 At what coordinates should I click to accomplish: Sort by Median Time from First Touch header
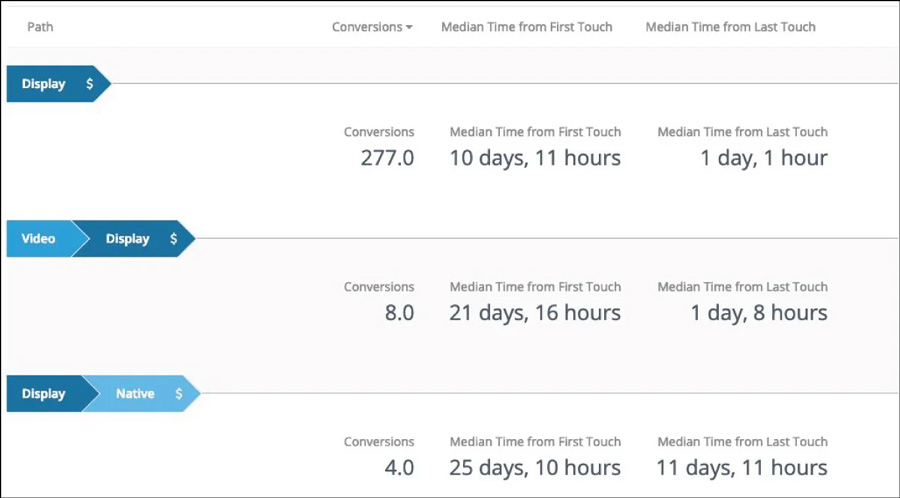point(526,27)
